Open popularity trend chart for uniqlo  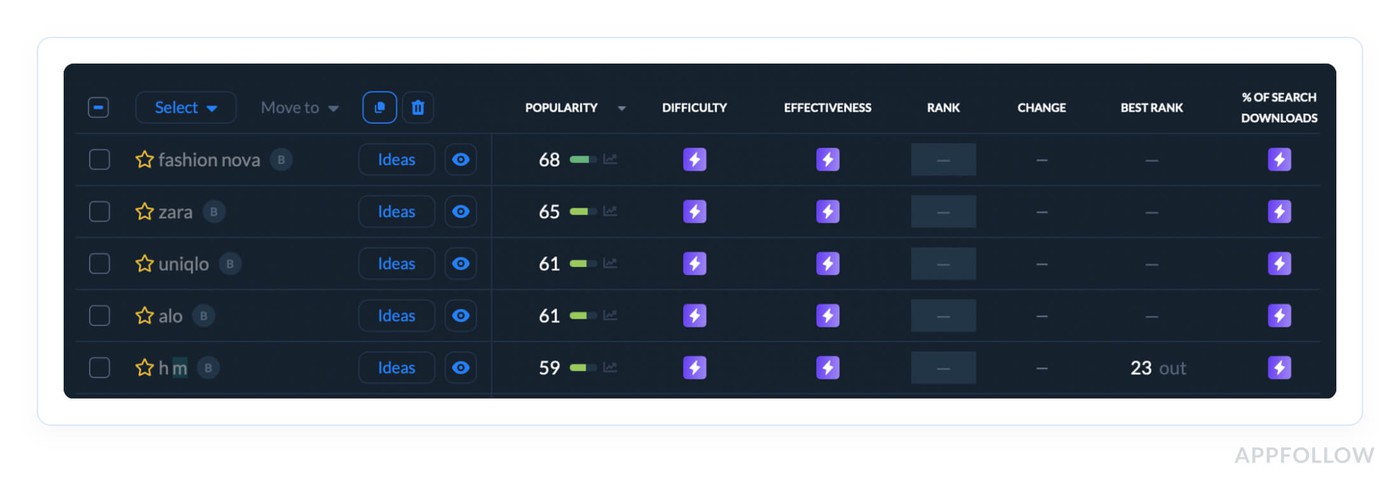click(610, 264)
